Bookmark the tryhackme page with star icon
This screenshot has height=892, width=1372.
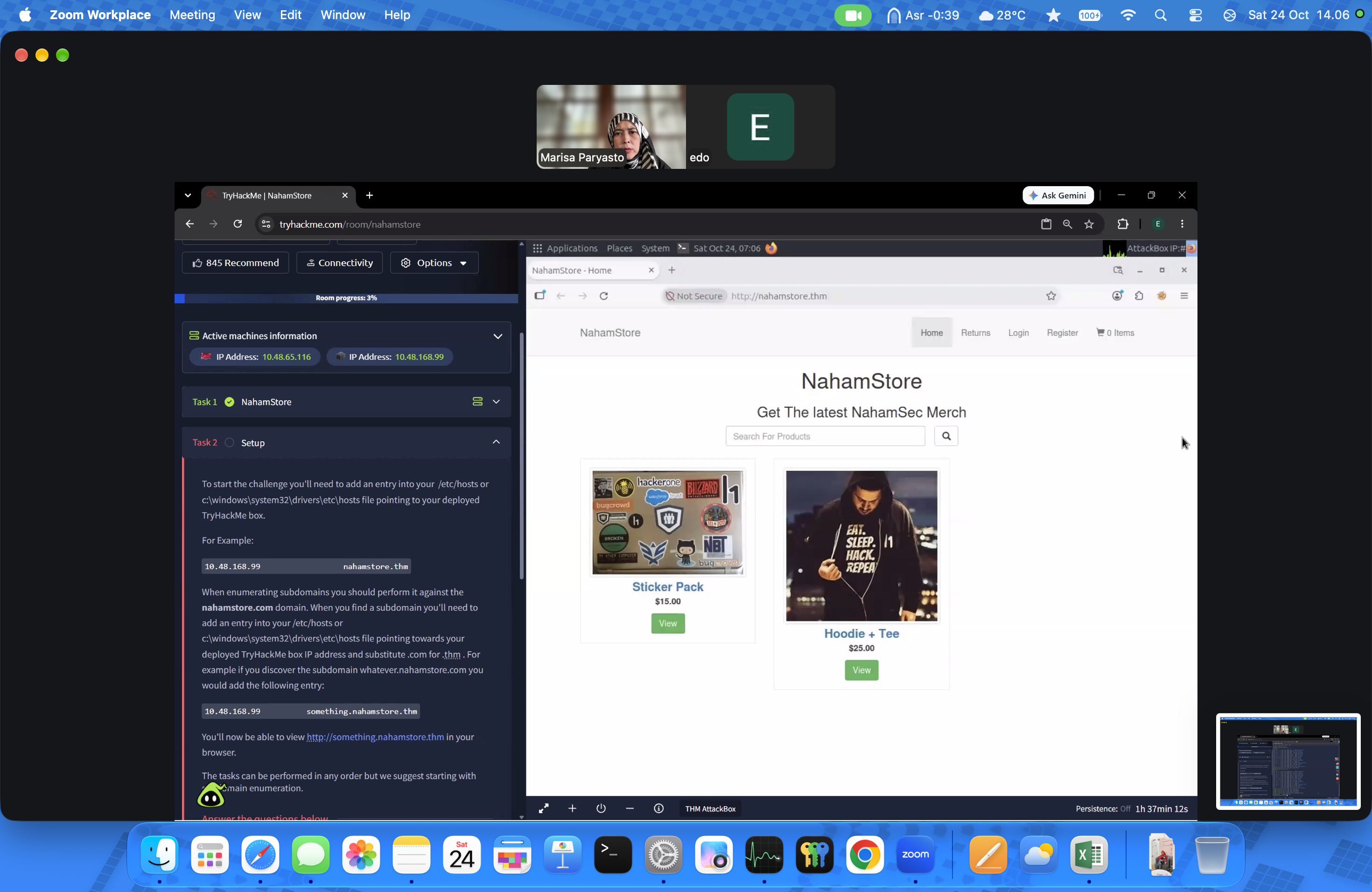pos(1089,224)
